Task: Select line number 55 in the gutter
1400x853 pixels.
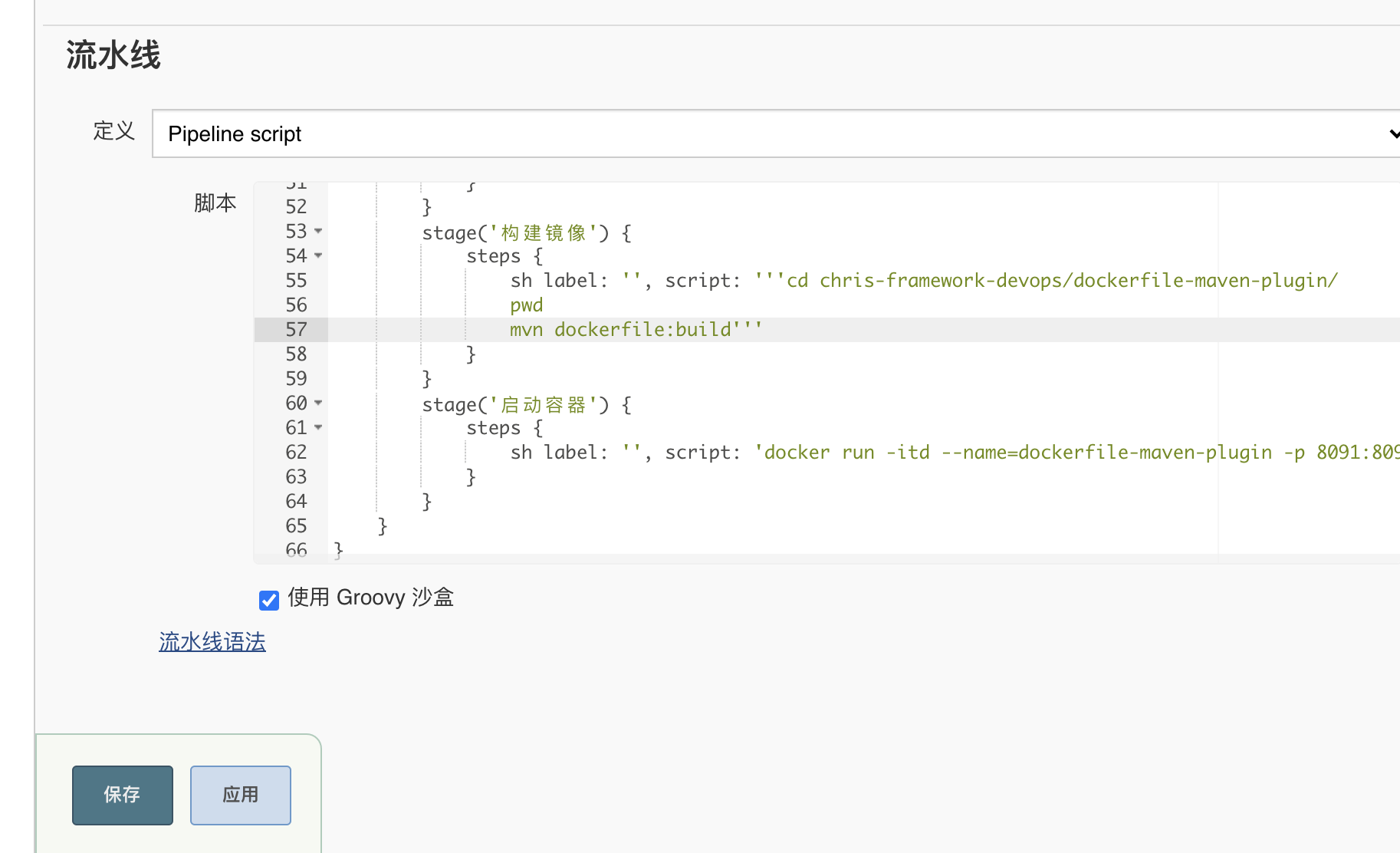Action: [296, 280]
